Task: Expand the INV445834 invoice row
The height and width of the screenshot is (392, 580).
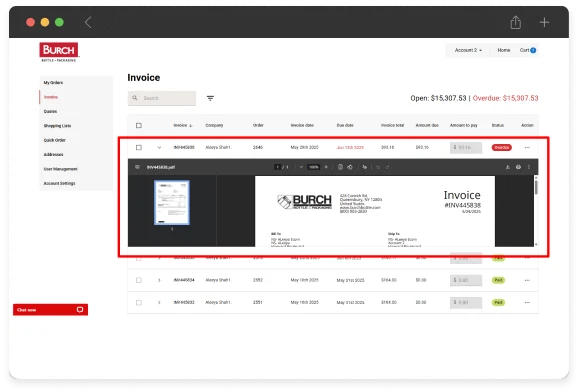Action: click(x=159, y=280)
